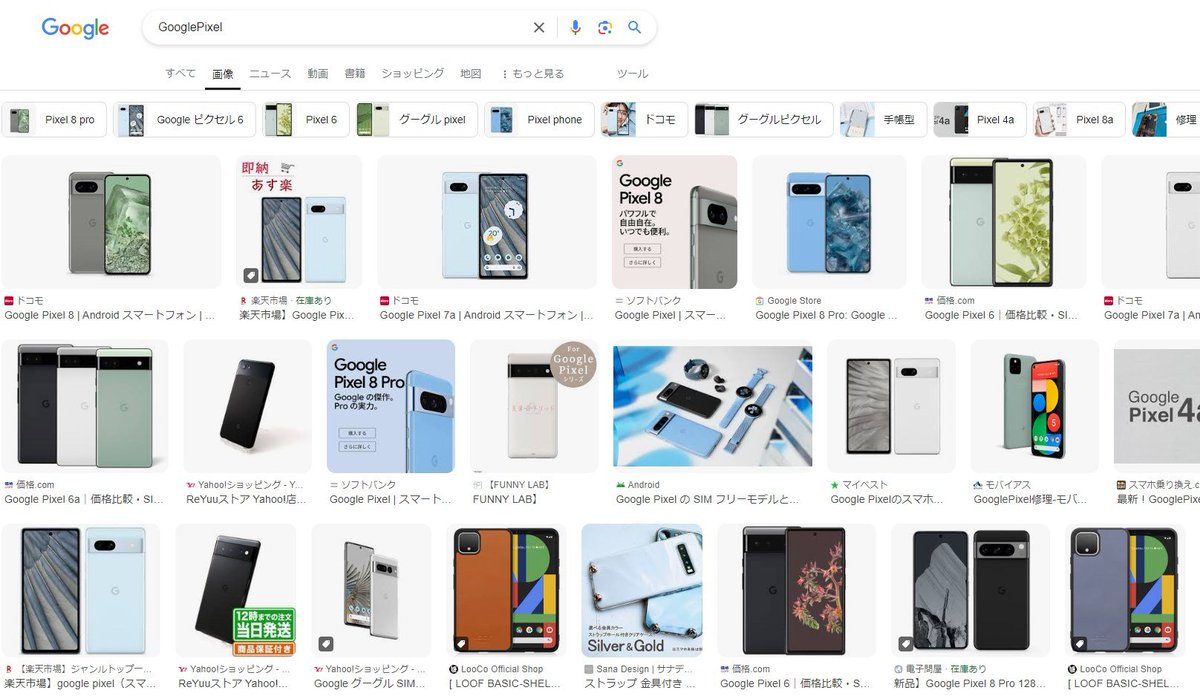
Task: Open the blue Pixel 8 Pro Google Store image
Action: coord(829,222)
